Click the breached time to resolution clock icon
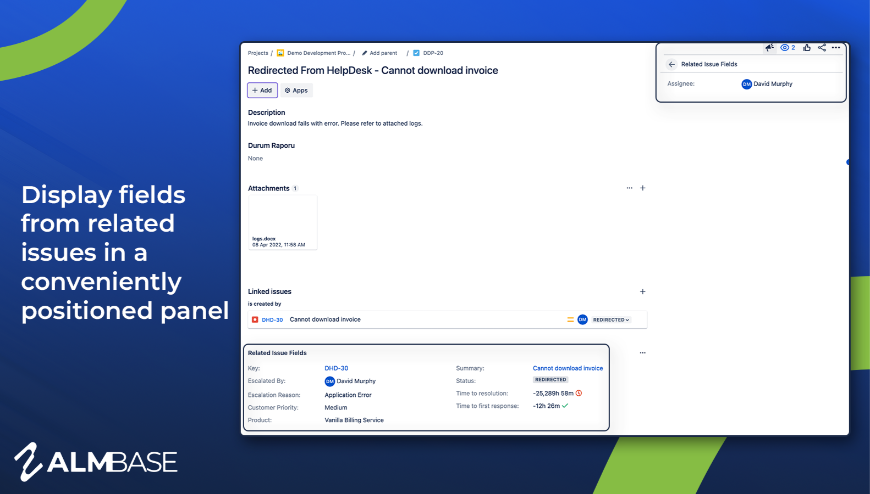 (579, 393)
